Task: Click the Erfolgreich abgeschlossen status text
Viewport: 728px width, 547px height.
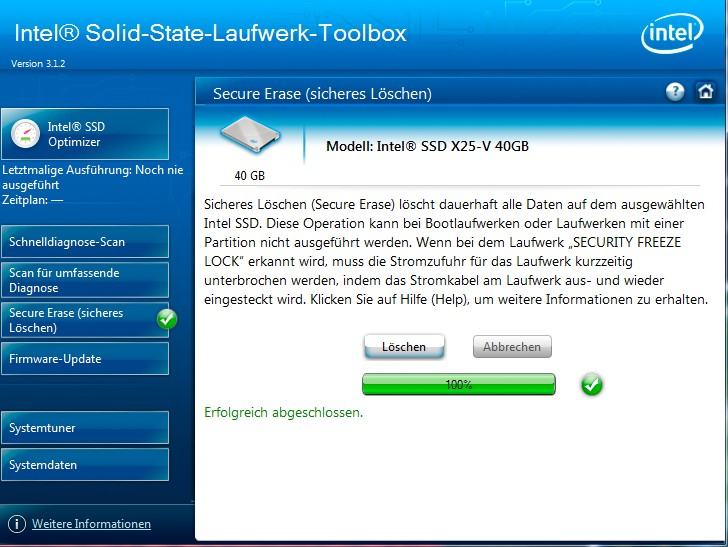Action: click(x=284, y=412)
